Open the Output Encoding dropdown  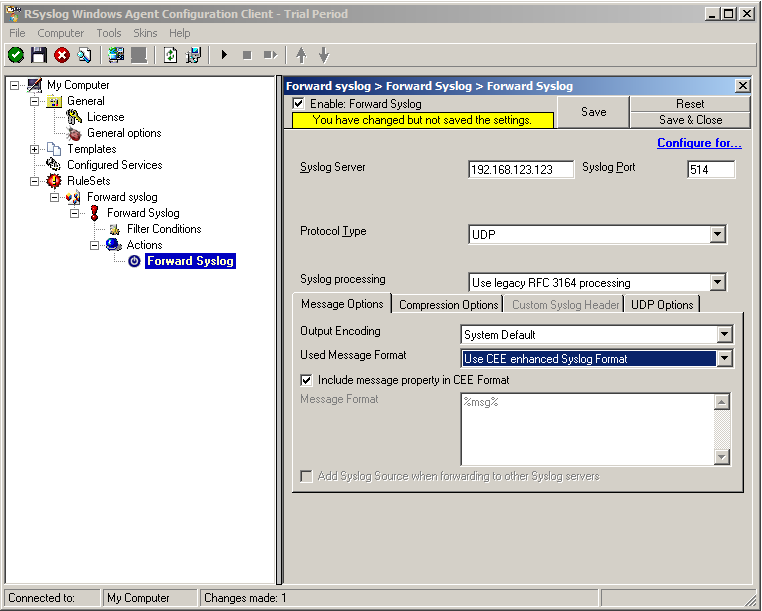pyautogui.click(x=724, y=334)
